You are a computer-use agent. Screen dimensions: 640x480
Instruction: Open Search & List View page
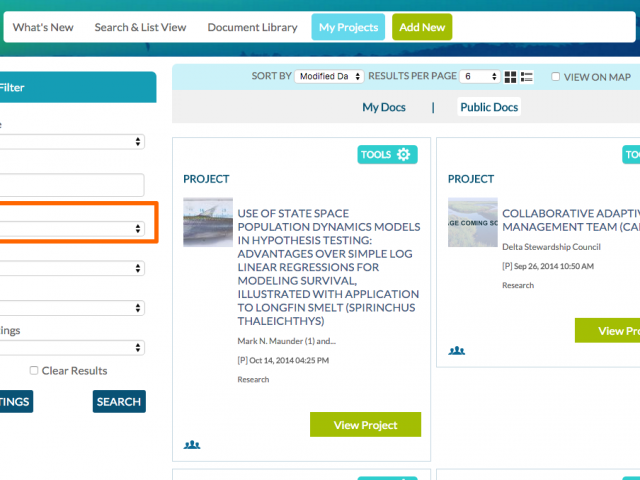click(x=140, y=27)
